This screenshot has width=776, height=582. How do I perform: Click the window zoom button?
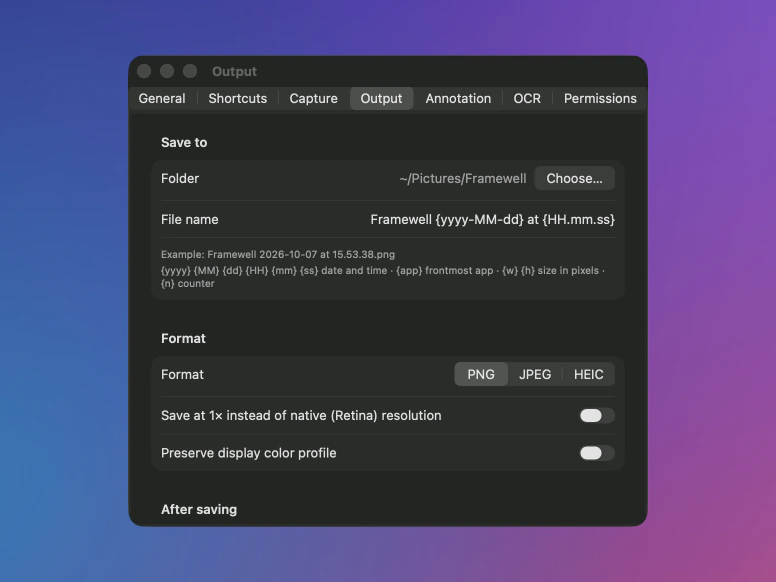190,71
